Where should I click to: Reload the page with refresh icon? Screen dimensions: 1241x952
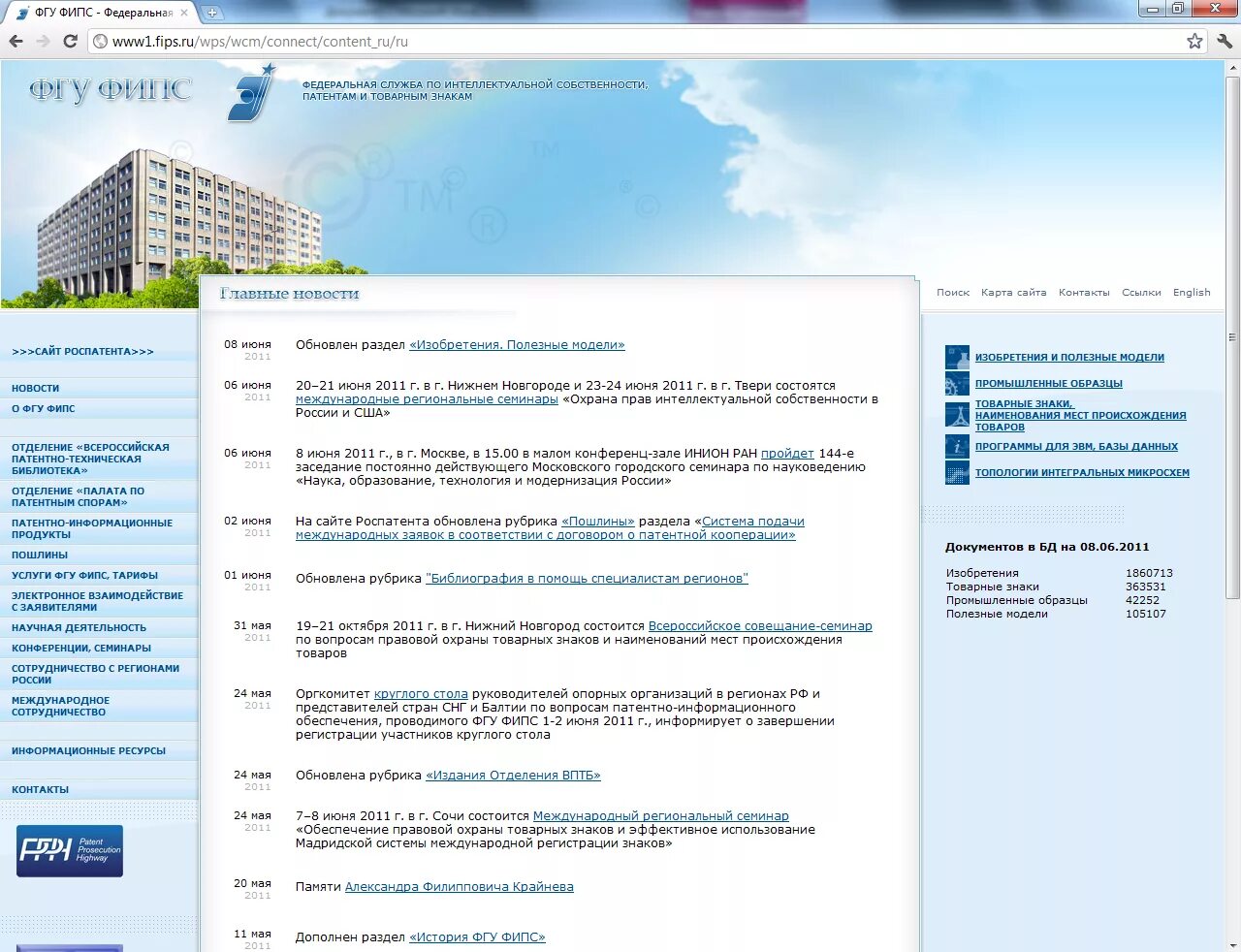tap(70, 41)
